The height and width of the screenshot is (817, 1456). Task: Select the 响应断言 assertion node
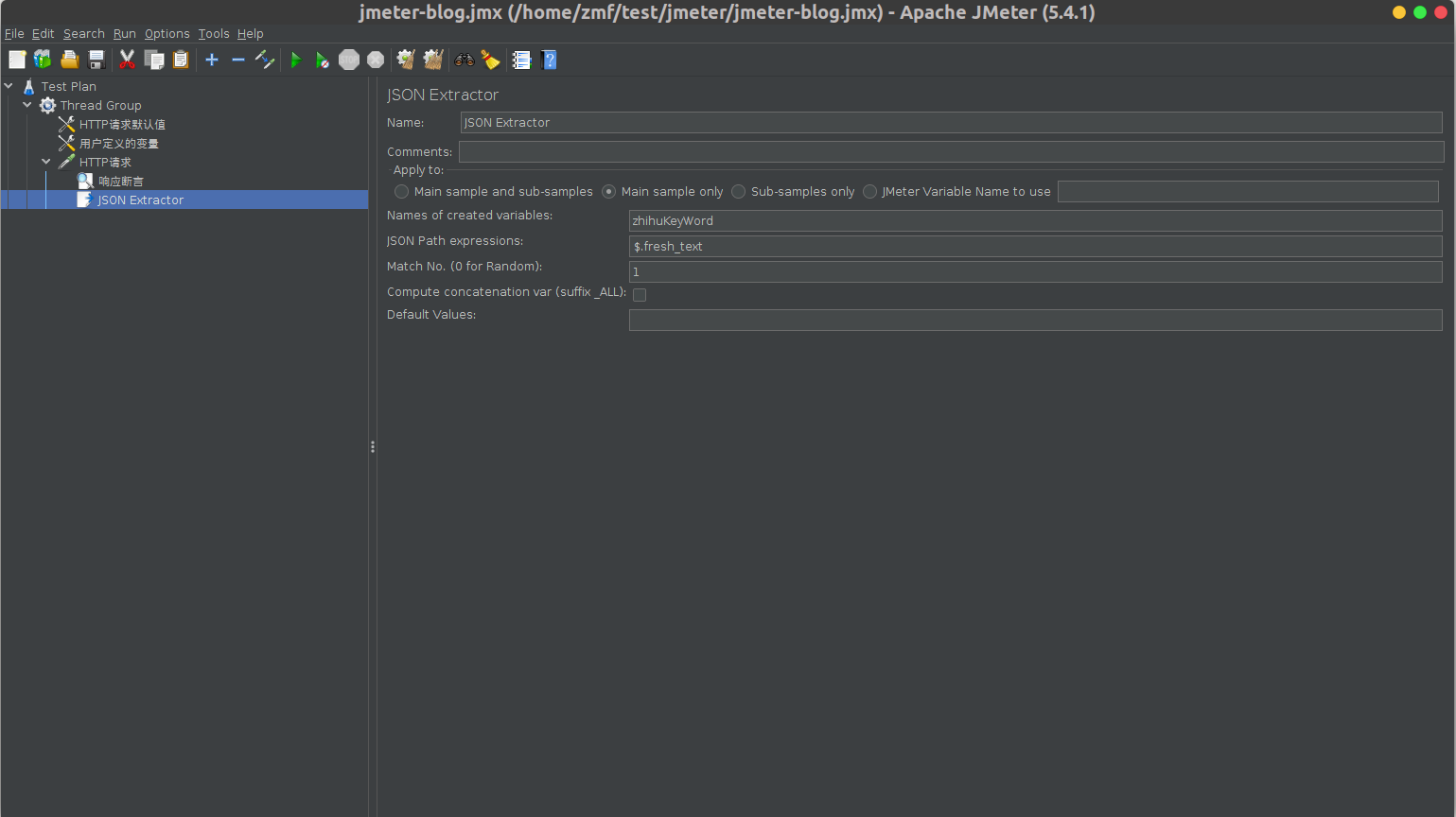[120, 181]
